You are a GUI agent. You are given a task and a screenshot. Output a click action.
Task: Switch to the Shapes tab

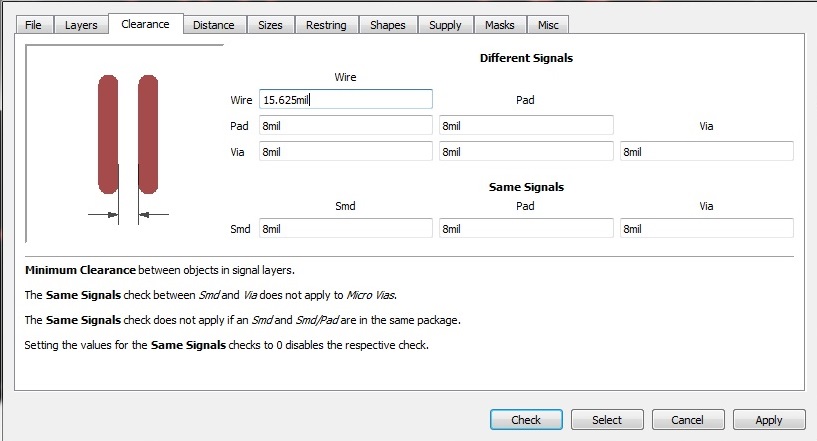[x=387, y=25]
